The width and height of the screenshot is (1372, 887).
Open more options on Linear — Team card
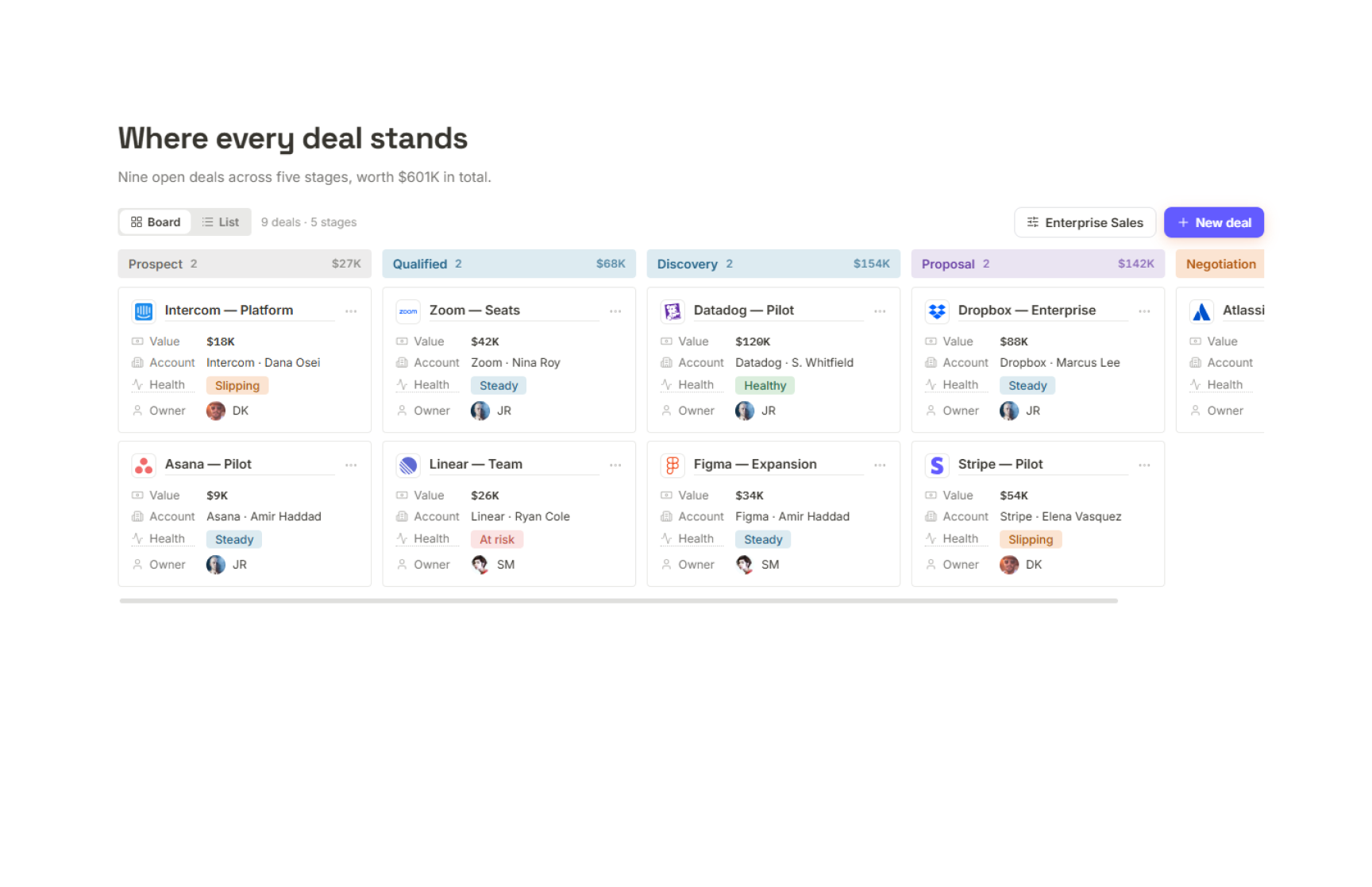pos(615,465)
